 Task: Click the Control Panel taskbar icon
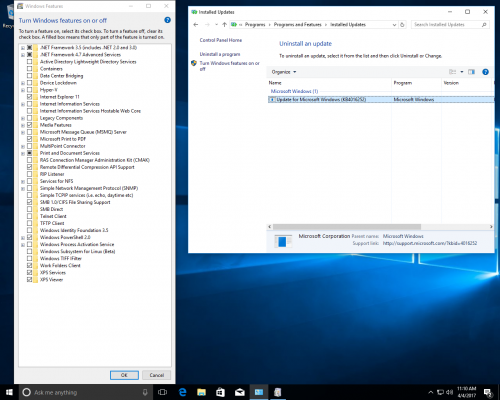(x=259, y=392)
